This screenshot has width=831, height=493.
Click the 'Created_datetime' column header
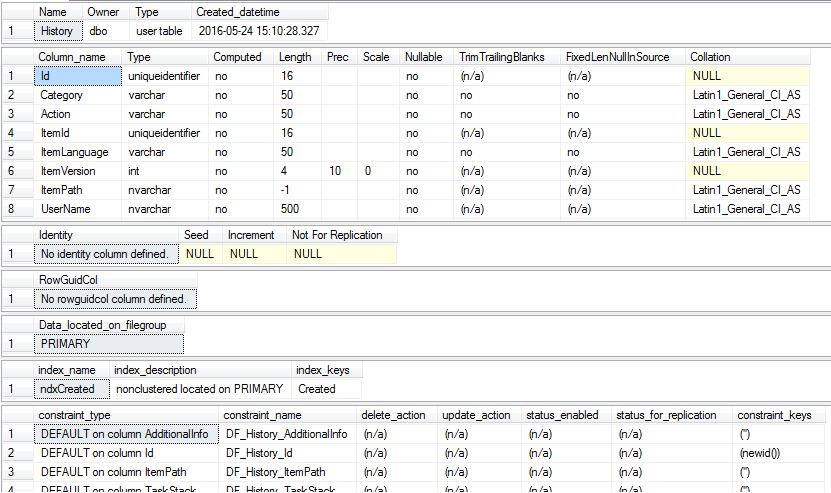click(259, 12)
